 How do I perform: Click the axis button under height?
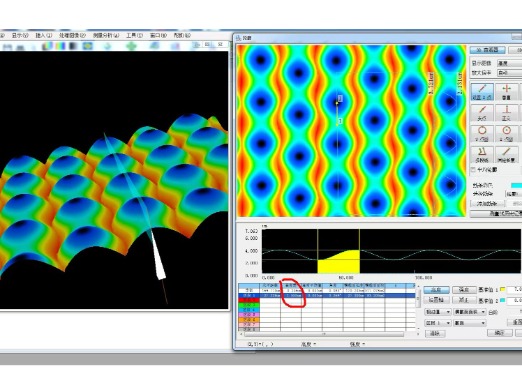pos(436,300)
